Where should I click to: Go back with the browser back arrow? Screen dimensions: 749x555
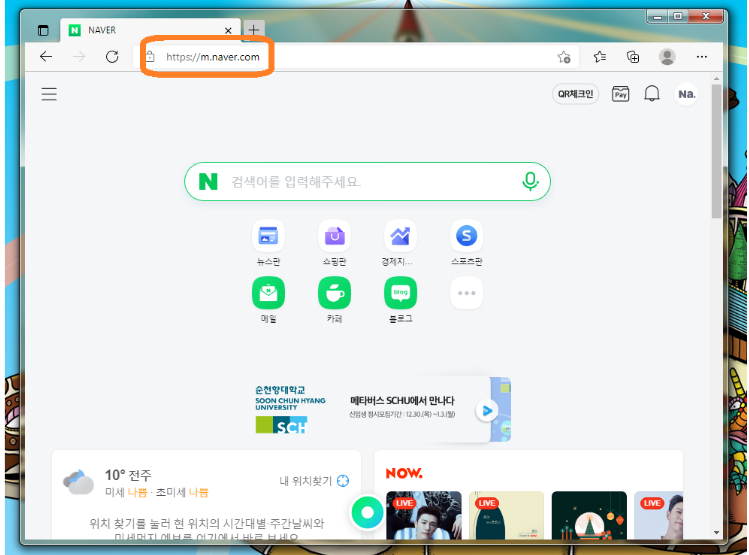click(46, 57)
